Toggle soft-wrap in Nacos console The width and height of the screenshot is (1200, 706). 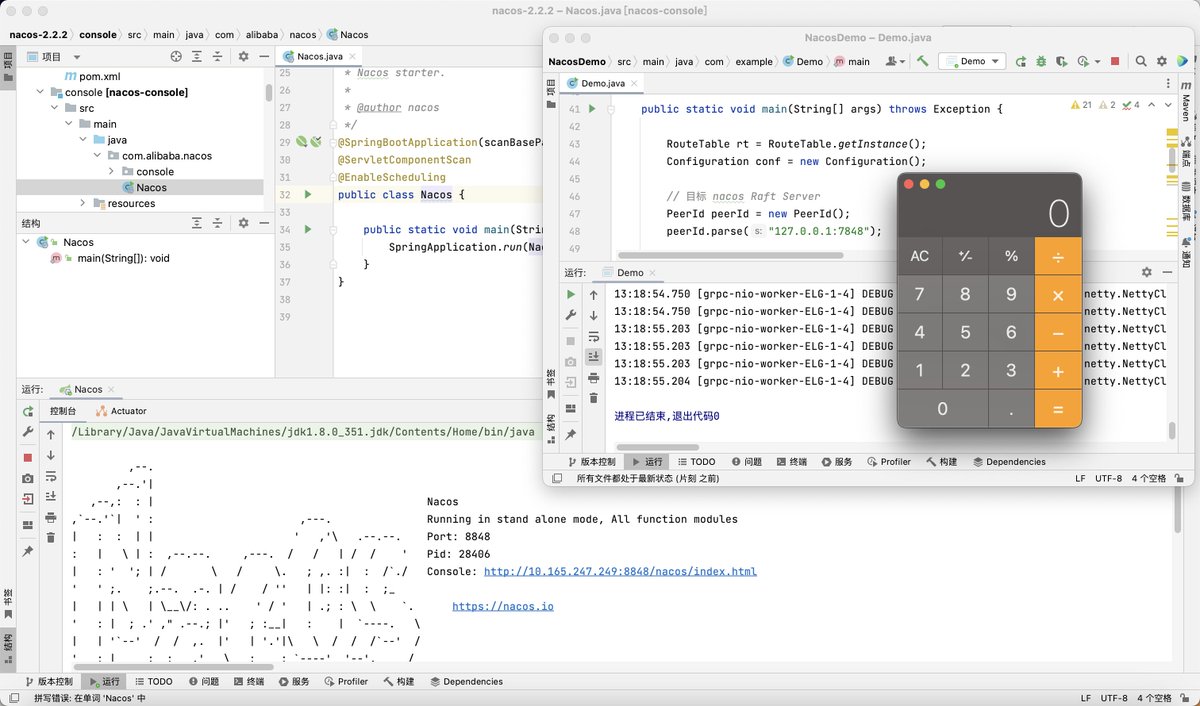[51, 476]
